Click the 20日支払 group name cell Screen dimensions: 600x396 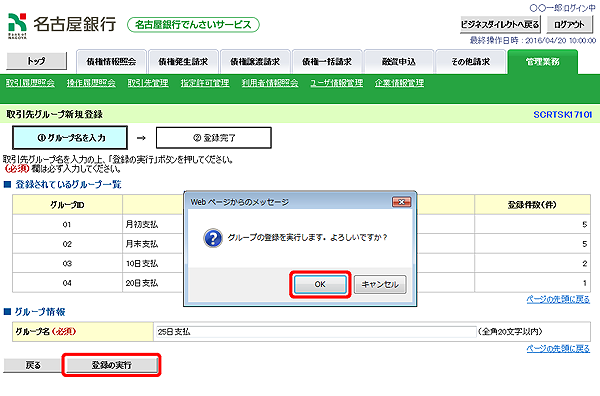click(x=142, y=283)
